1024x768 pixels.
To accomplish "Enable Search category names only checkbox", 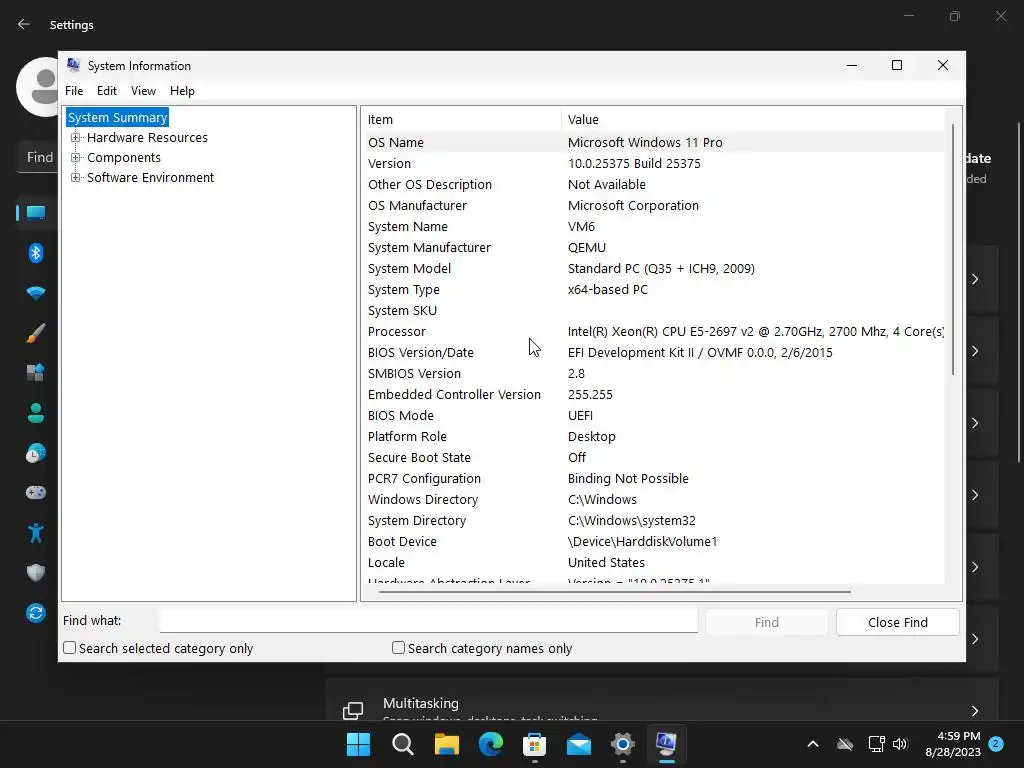I will point(398,648).
